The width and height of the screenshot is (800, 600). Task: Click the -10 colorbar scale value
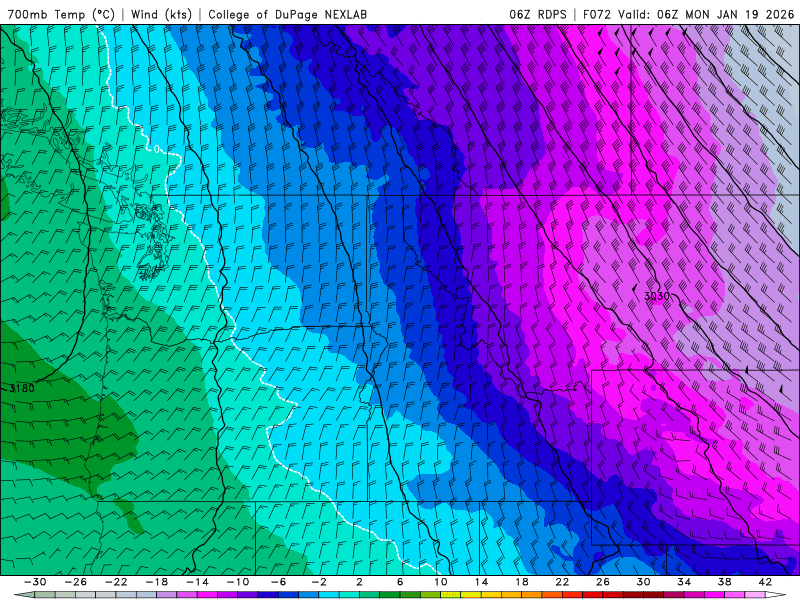click(238, 582)
